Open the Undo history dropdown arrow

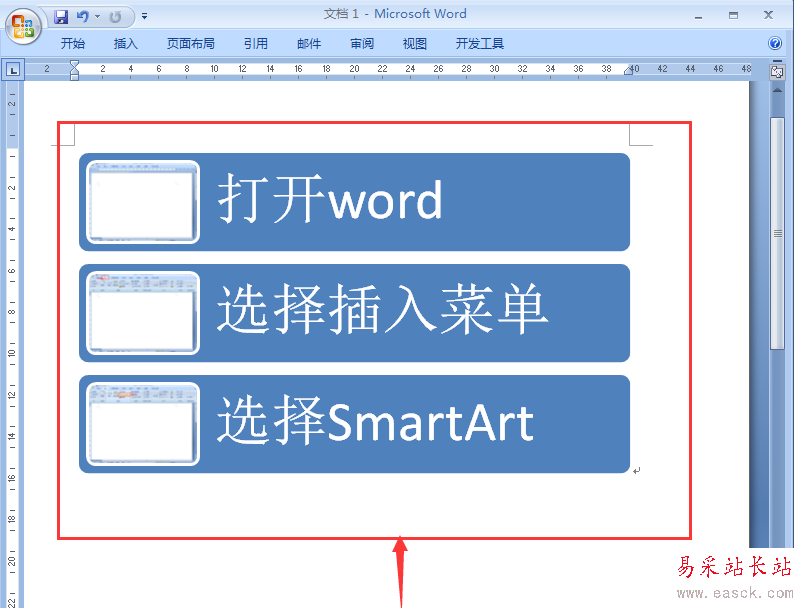tap(97, 17)
